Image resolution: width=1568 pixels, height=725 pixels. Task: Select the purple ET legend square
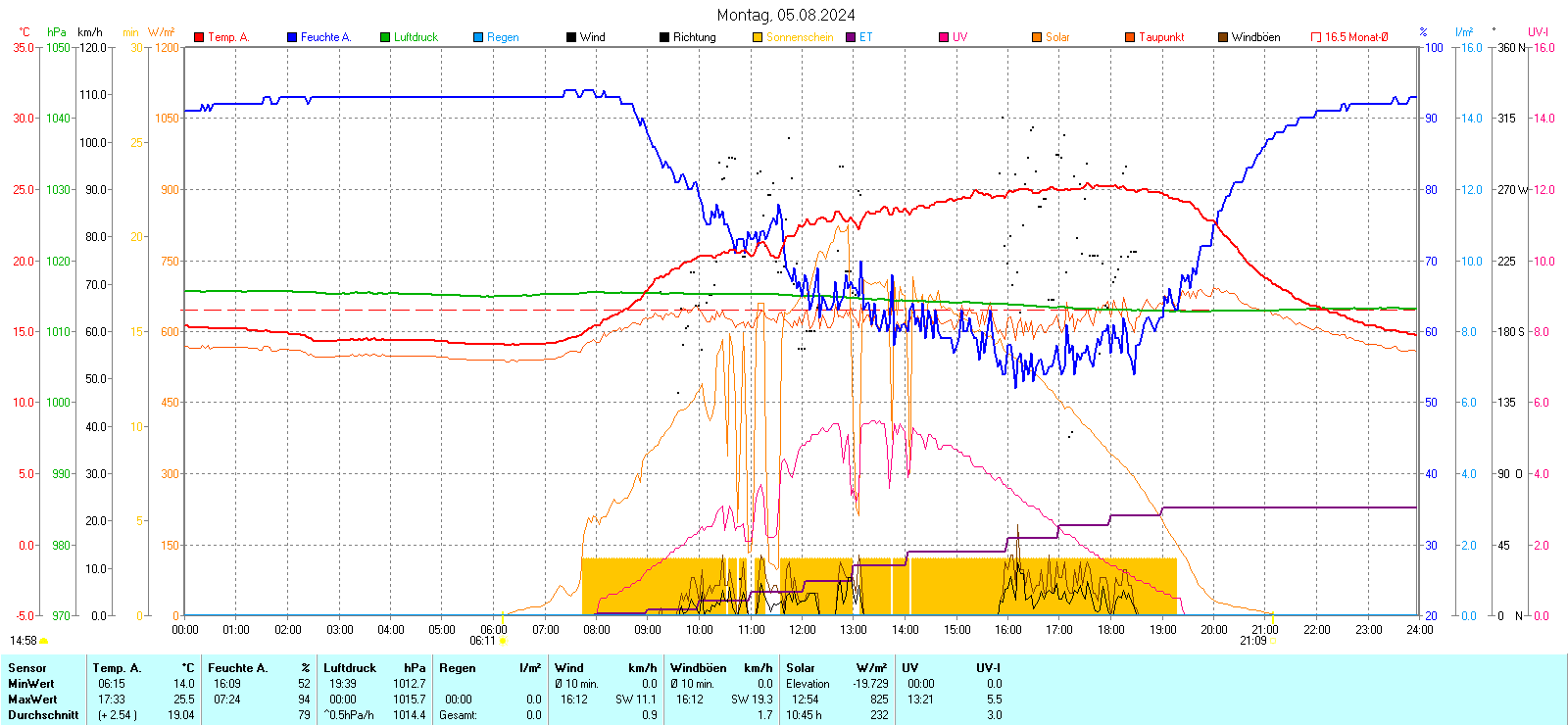851,37
